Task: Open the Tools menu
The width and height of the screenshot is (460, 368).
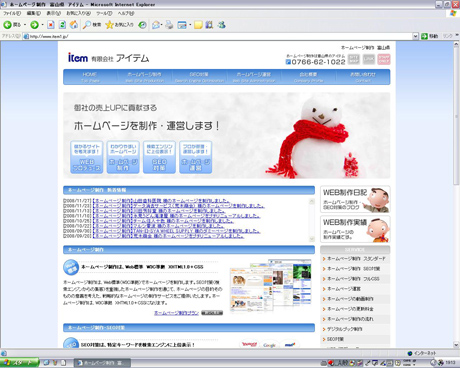Action: [104, 13]
